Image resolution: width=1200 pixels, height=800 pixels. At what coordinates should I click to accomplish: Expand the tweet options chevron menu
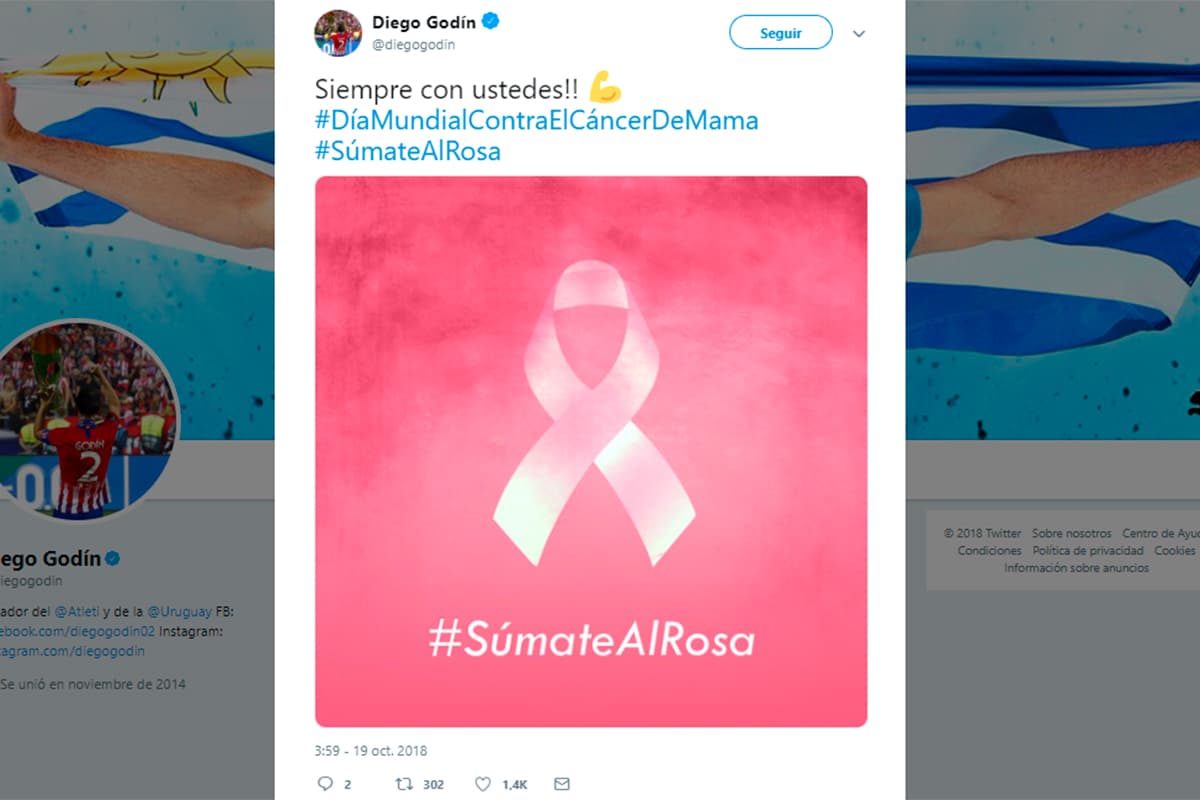tap(858, 34)
